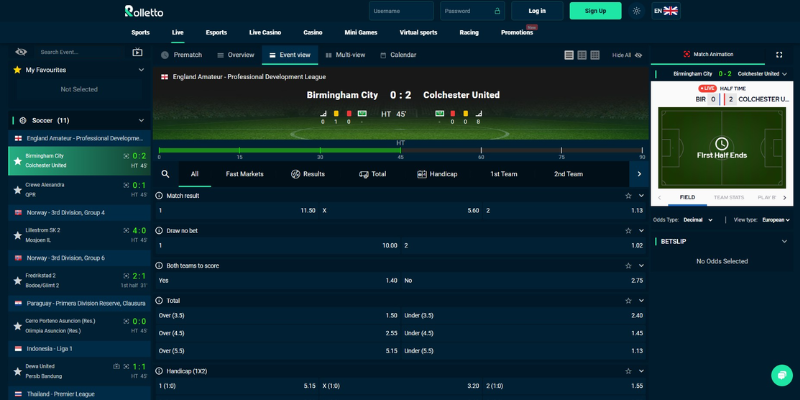
Task: Click the field icon next to Crewe Alexandra score
Action: [x=126, y=185]
